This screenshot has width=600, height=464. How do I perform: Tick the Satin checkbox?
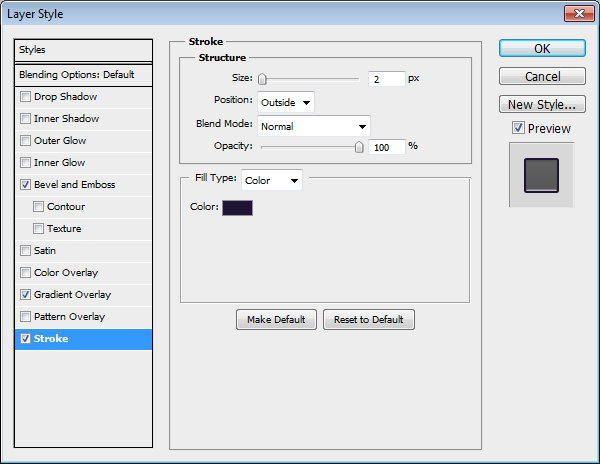tap(25, 251)
